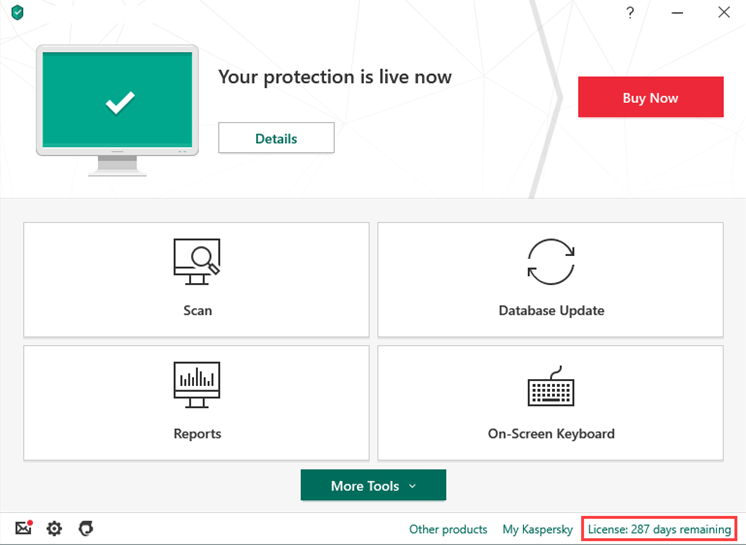Open protection Details
Screen dimensions: 746x545
276,138
